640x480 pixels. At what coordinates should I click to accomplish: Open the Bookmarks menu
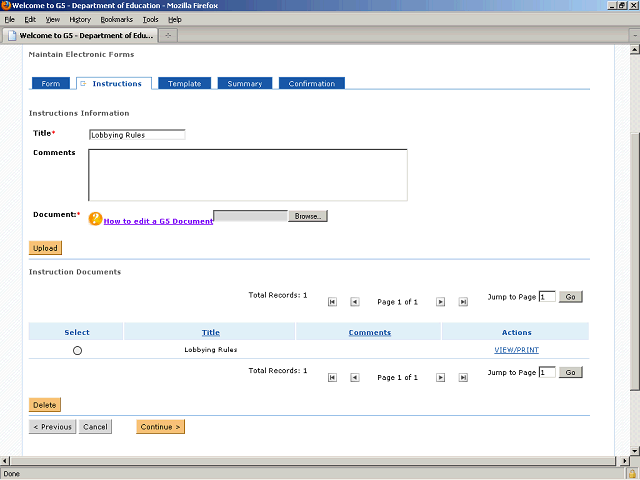tap(117, 20)
